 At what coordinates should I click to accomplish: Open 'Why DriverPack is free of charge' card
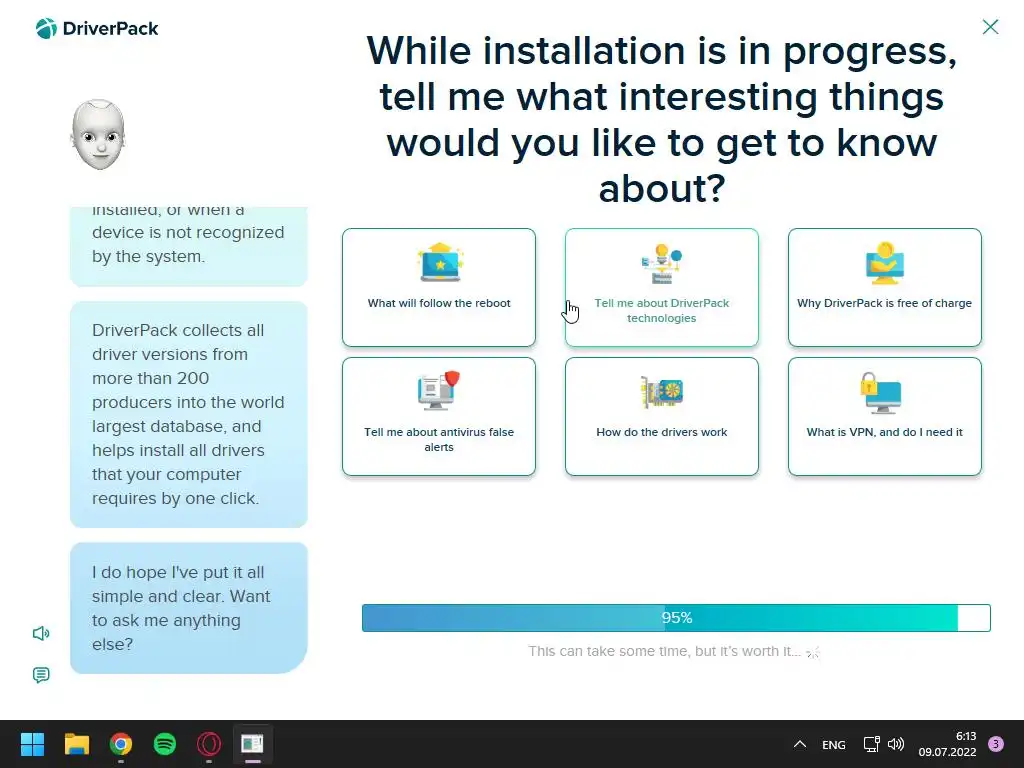click(885, 287)
